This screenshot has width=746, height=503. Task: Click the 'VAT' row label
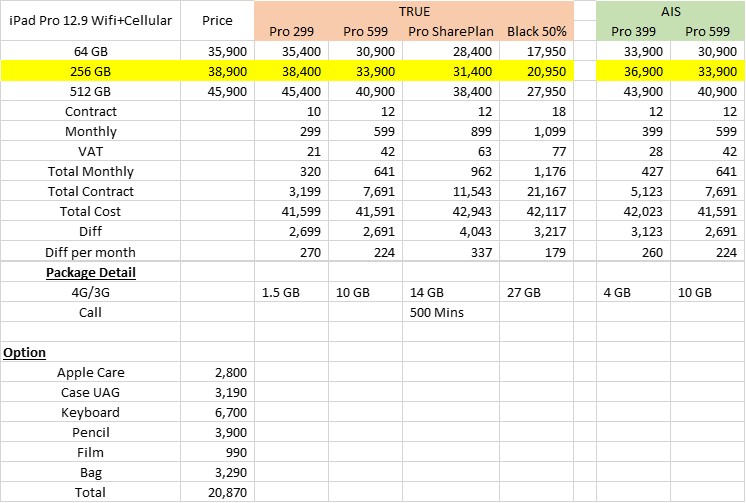pos(90,151)
